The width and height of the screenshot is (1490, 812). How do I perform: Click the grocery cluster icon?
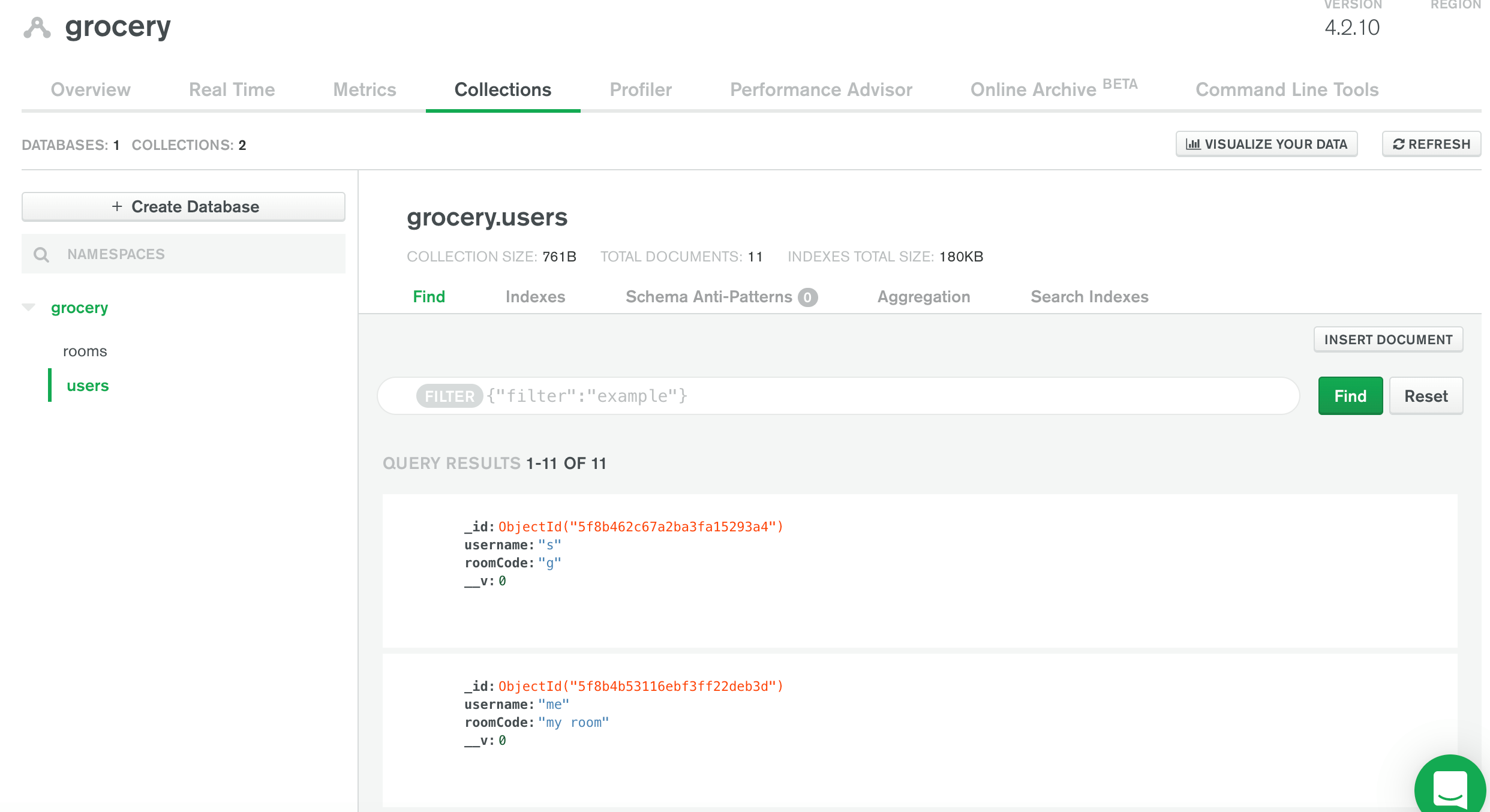[37, 28]
